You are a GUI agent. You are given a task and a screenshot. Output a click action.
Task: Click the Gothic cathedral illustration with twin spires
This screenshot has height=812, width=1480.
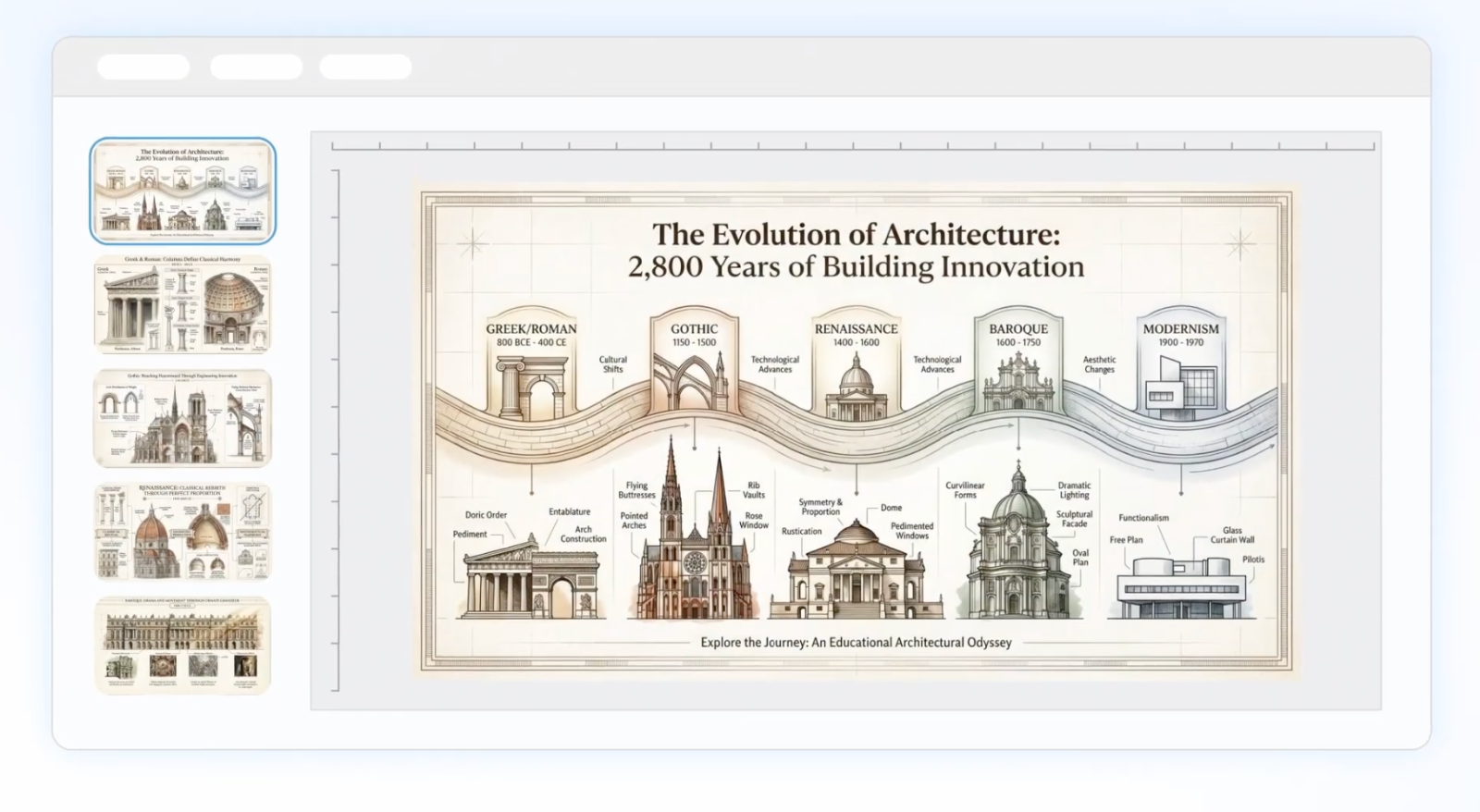(694, 546)
